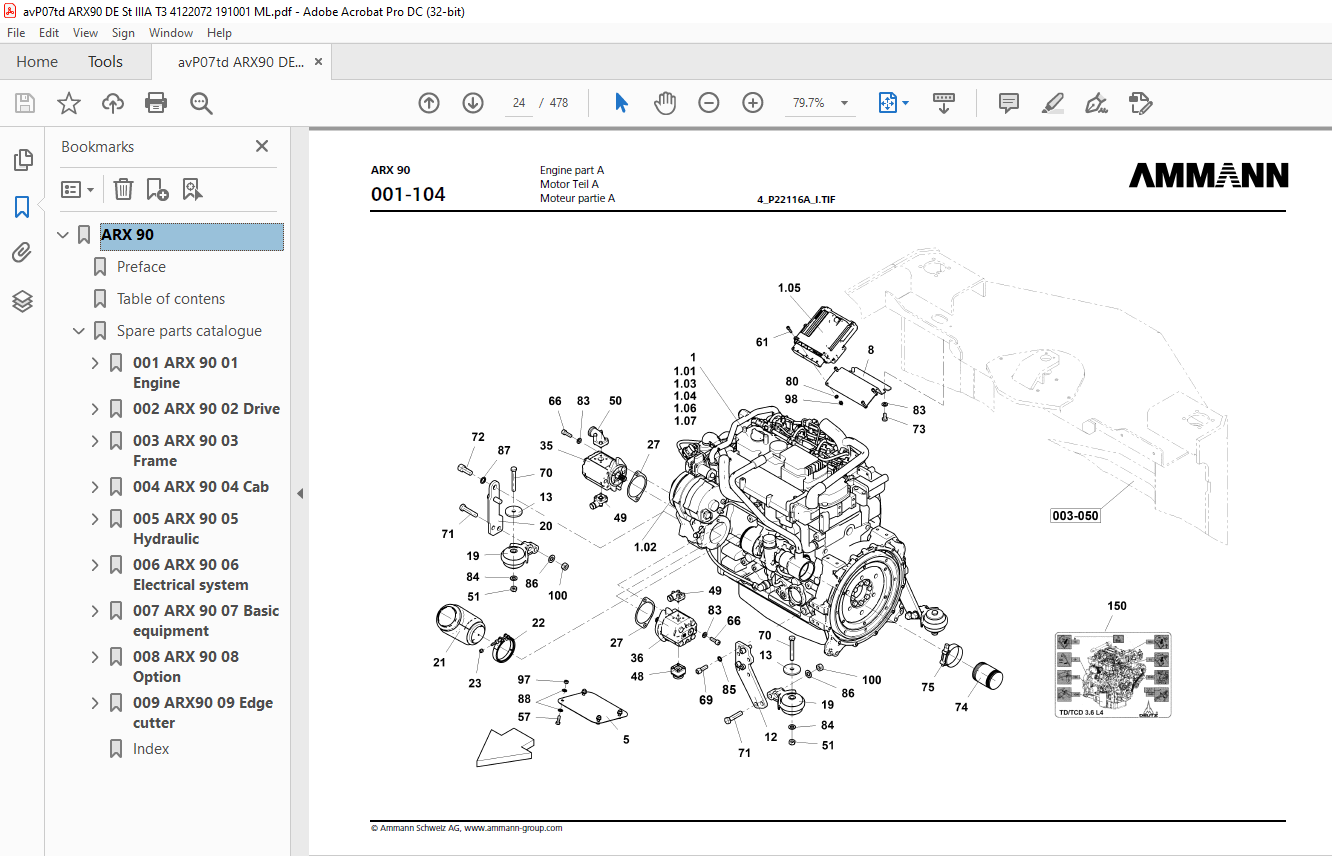Close the Bookmarks panel
The image size is (1332, 856).
pos(262,146)
